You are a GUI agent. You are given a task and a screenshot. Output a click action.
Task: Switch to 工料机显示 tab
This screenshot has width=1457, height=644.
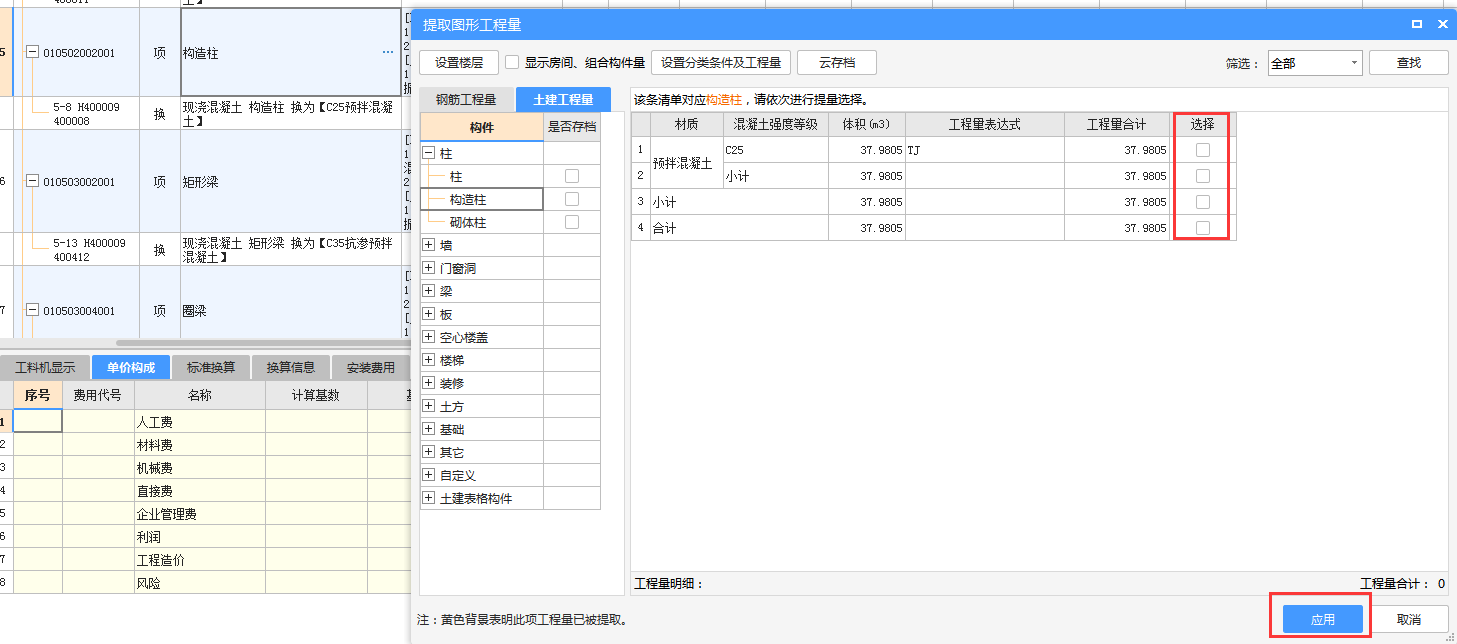click(45, 367)
